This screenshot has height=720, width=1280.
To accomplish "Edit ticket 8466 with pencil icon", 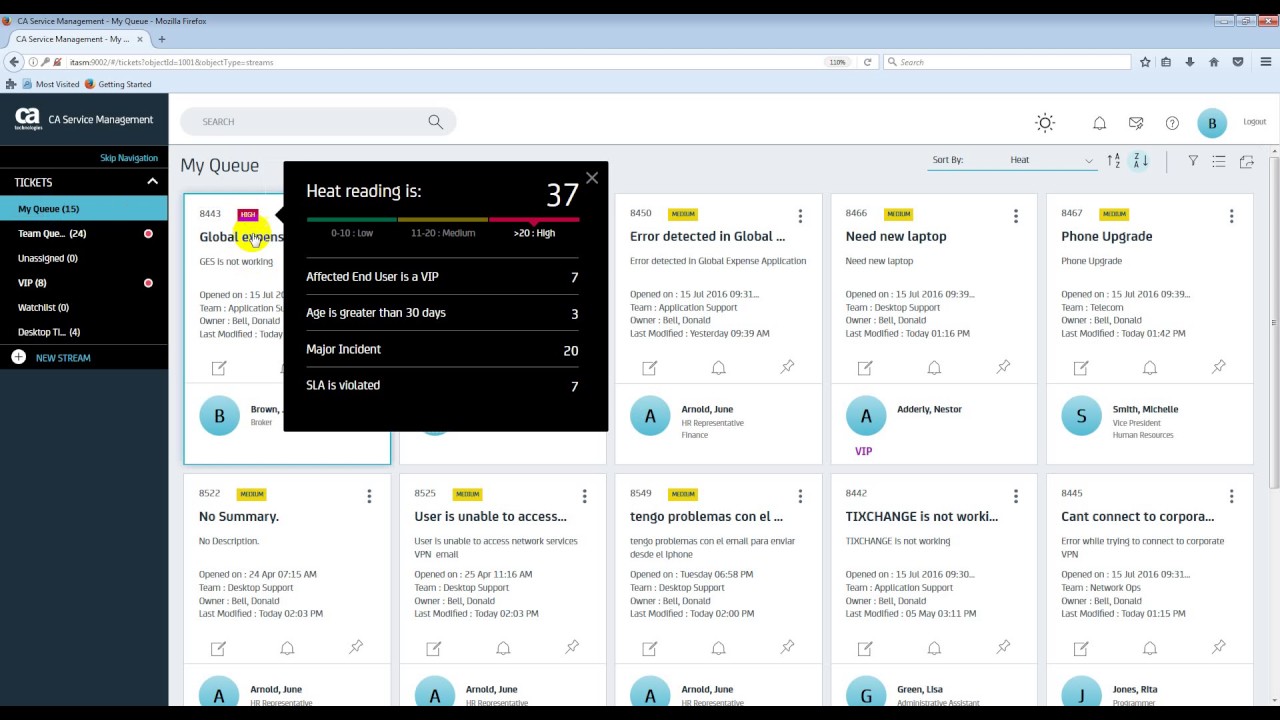I will 865,368.
